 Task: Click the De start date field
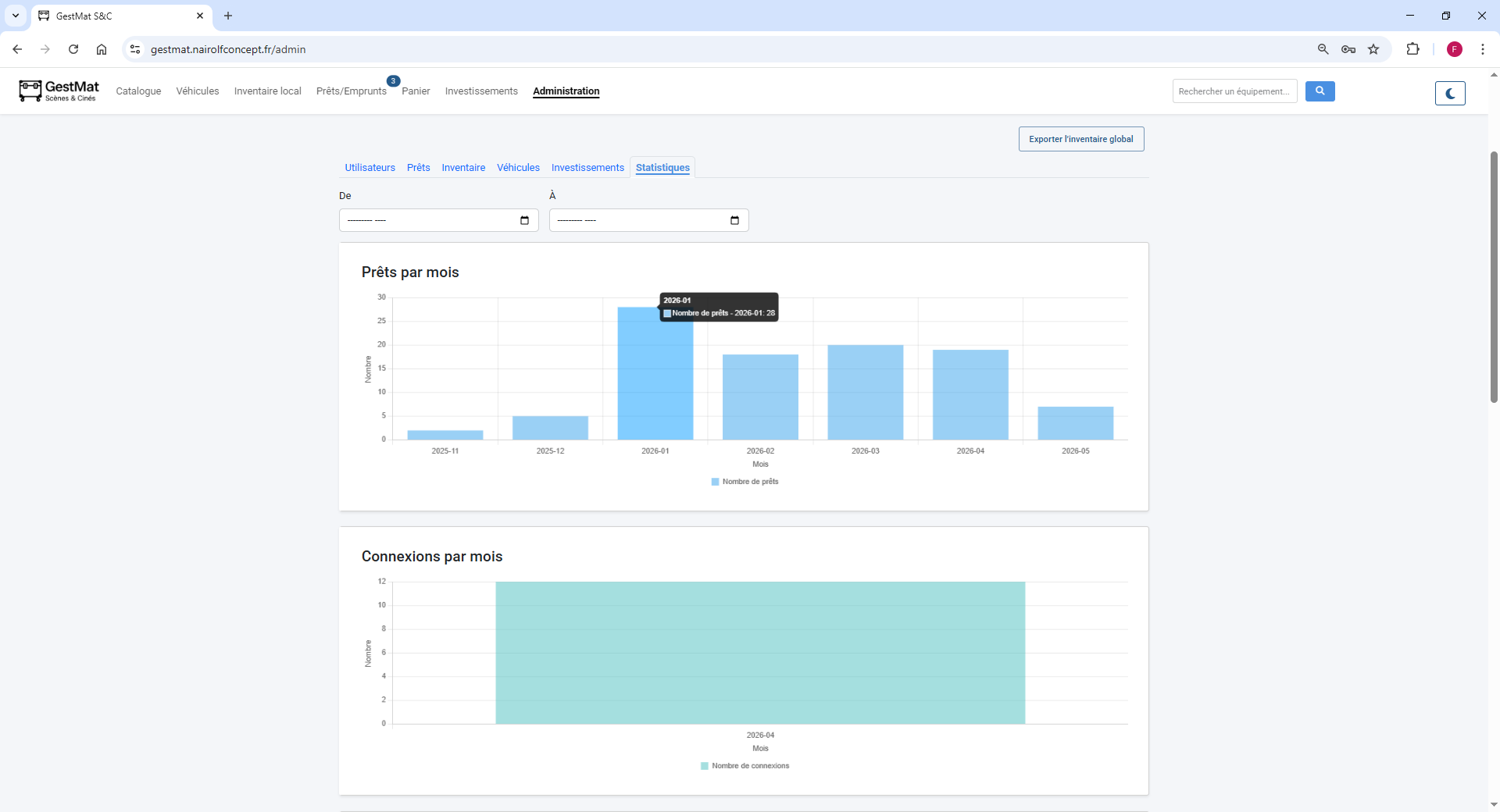(439, 220)
